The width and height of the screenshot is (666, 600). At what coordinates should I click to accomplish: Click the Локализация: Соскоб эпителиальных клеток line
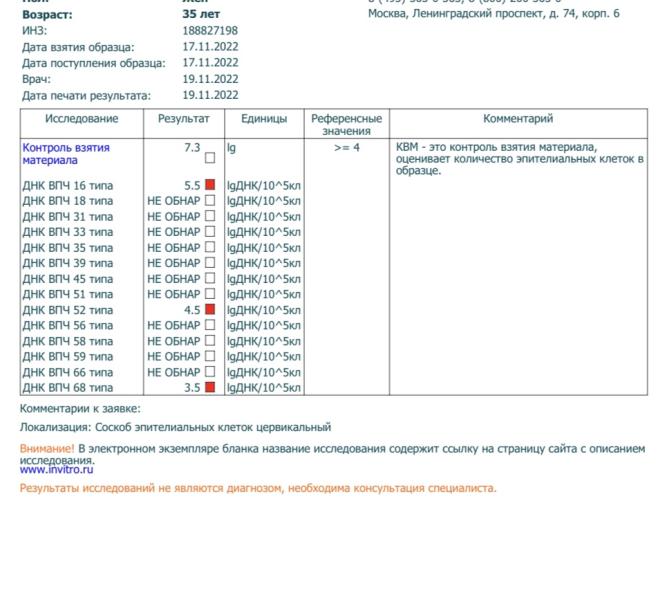click(175, 427)
